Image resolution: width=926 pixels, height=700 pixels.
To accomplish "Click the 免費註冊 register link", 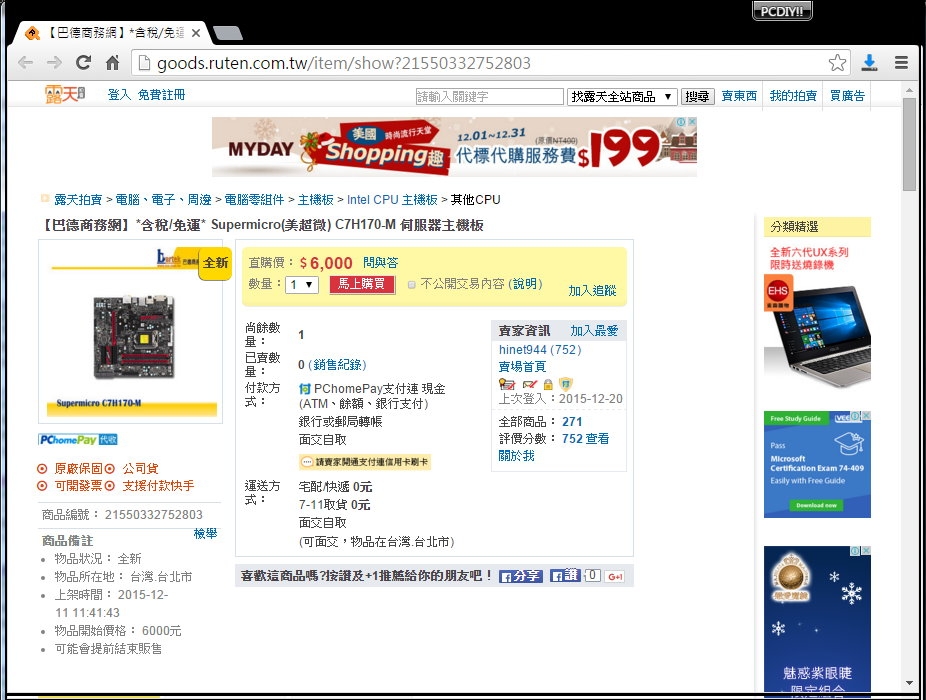I will click(x=161, y=95).
